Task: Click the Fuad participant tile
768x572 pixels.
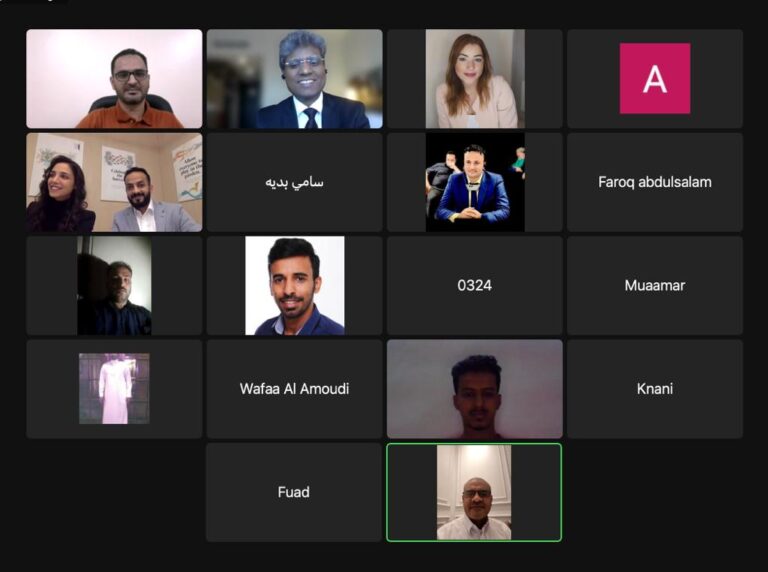Action: click(294, 492)
